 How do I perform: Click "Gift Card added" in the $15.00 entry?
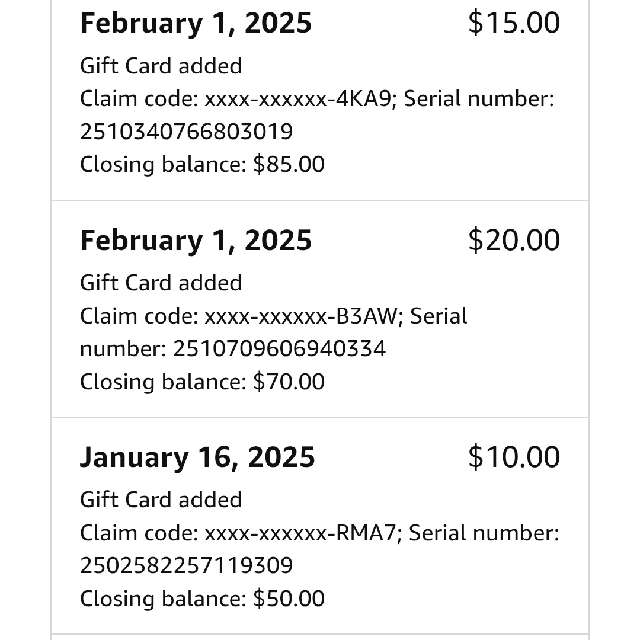click(161, 66)
